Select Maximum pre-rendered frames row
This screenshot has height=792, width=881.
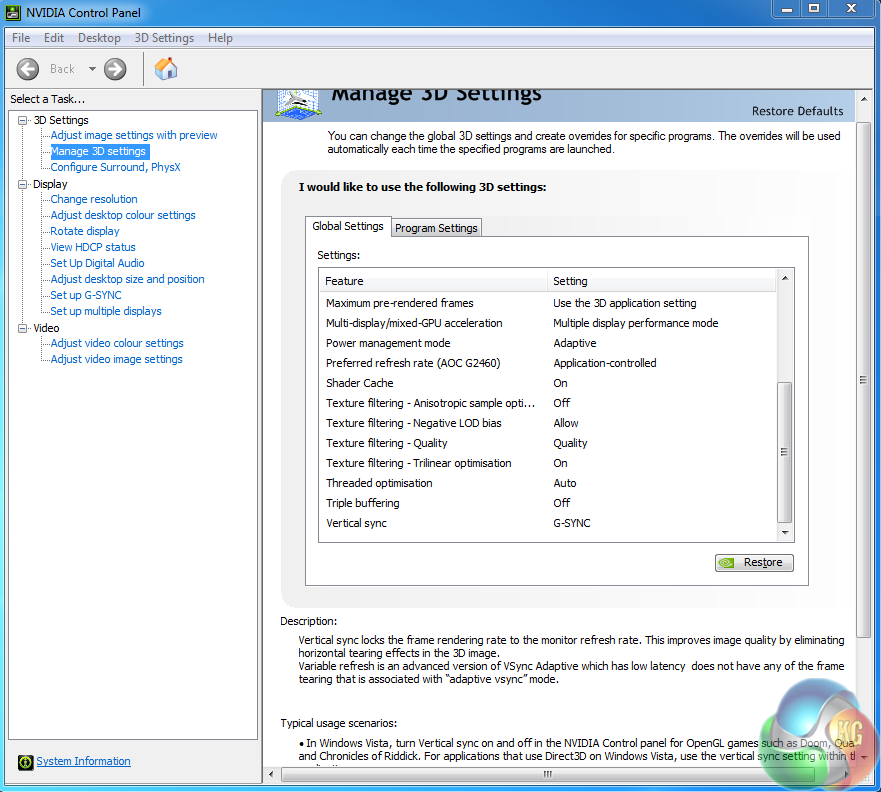[548, 303]
